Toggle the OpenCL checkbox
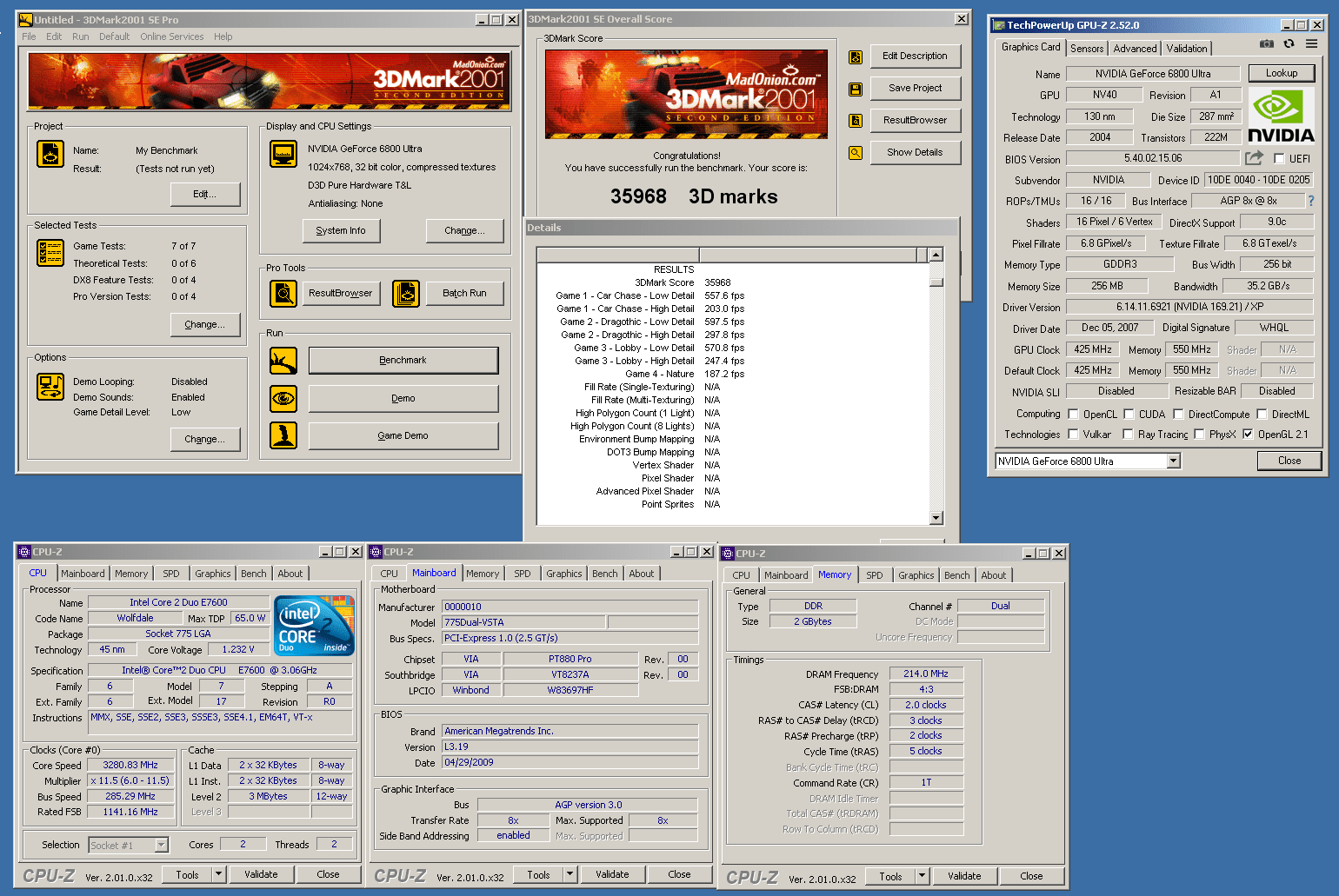This screenshot has width=1339, height=896. pyautogui.click(x=1073, y=415)
